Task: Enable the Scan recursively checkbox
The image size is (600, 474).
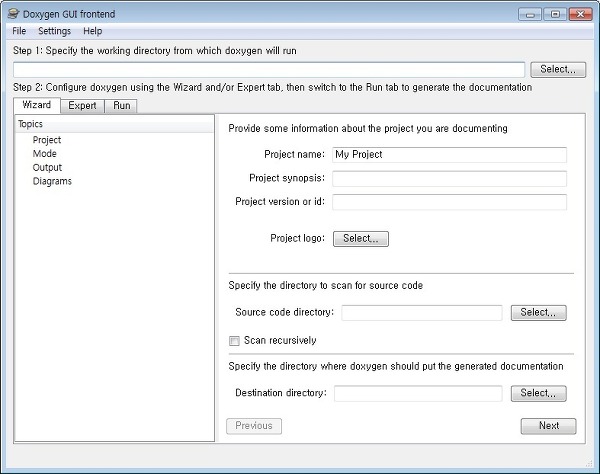Action: (x=234, y=340)
